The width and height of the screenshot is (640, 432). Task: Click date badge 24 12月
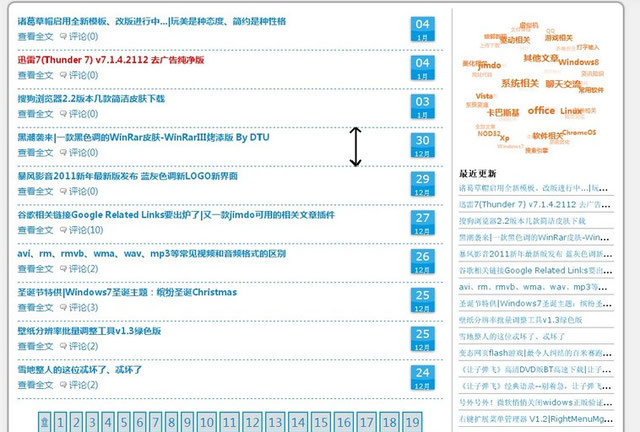pyautogui.click(x=422, y=378)
